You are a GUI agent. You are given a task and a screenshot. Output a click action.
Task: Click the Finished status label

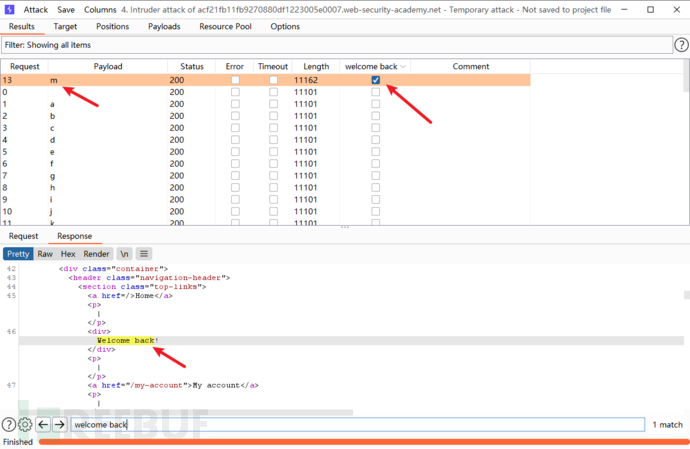18,442
